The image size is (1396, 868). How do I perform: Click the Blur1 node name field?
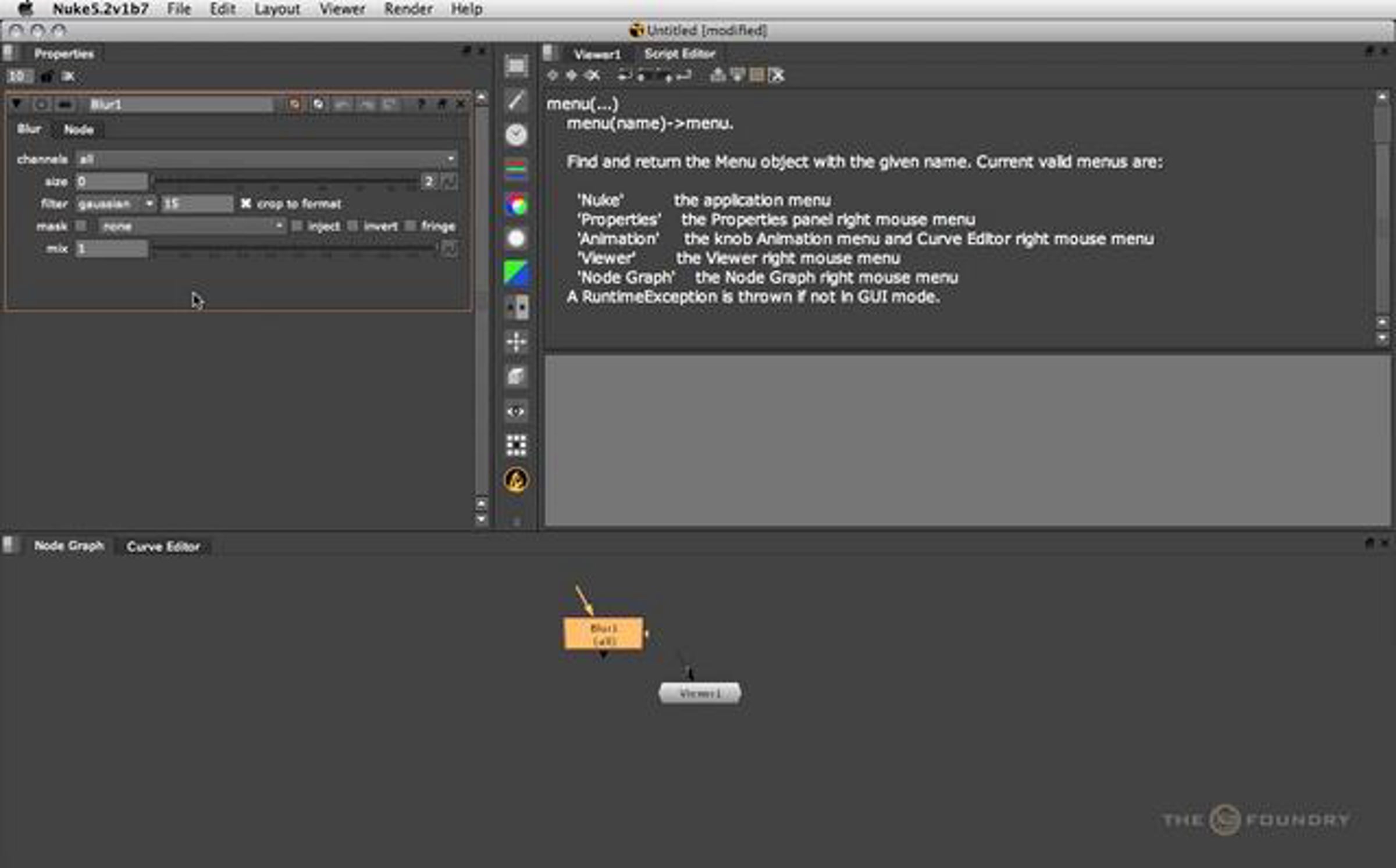(x=181, y=104)
